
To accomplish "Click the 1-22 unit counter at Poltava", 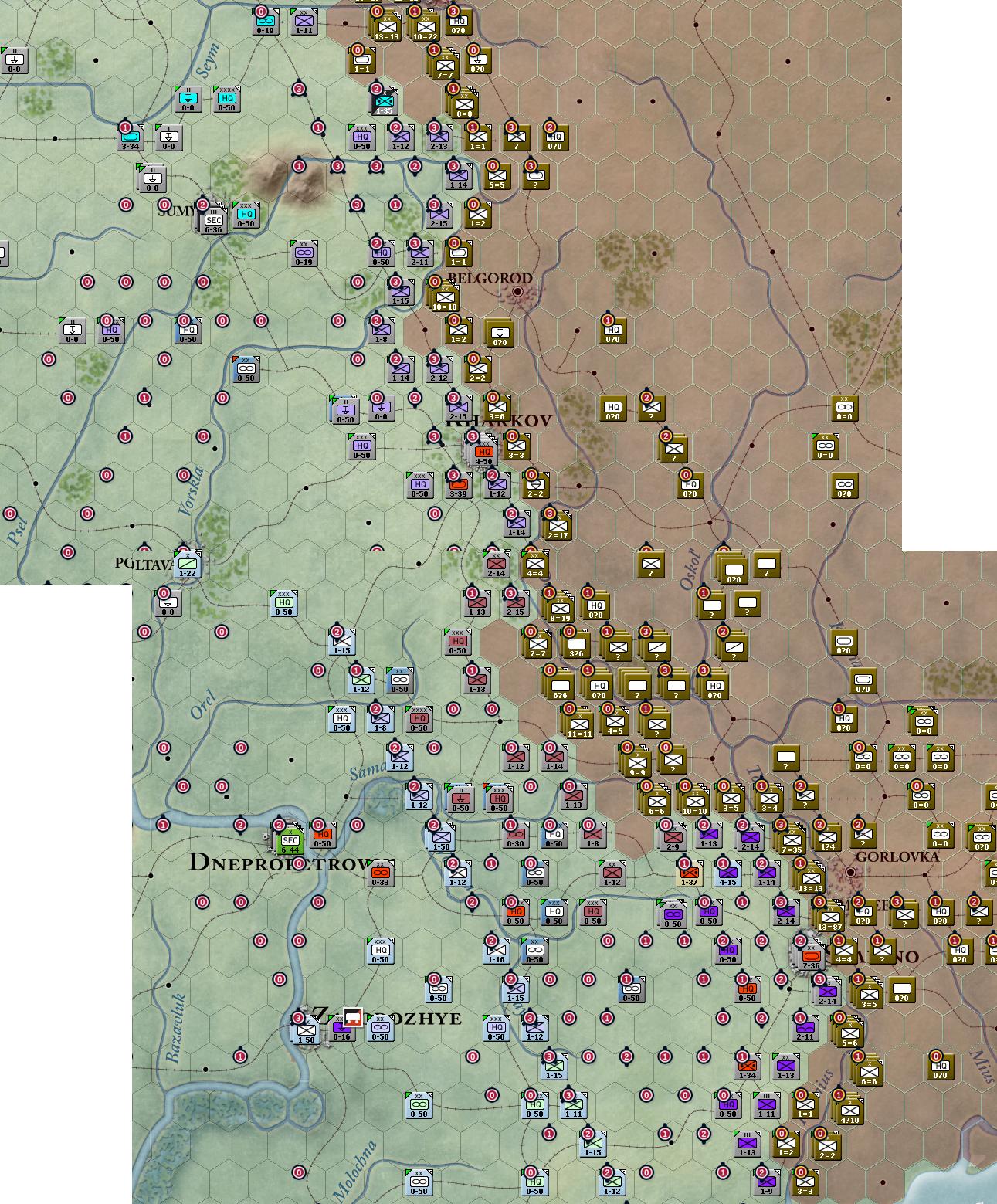I will 188,565.
